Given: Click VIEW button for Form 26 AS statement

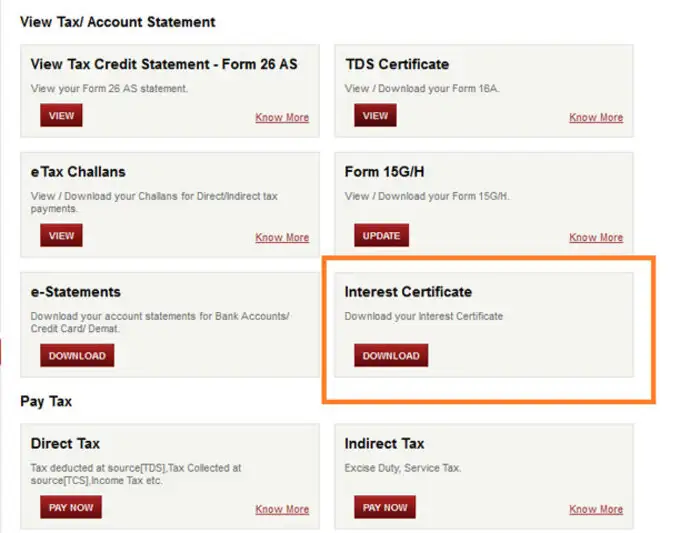Looking at the screenshot, I should (61, 116).
